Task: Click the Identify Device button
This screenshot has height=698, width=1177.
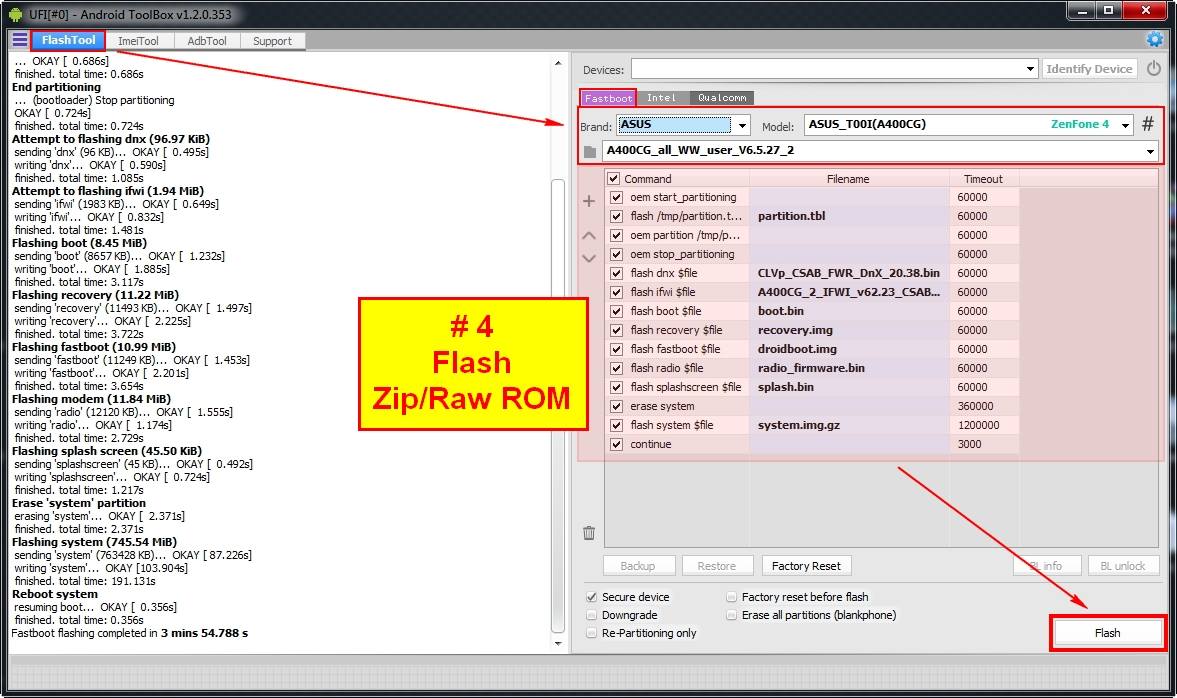Action: click(1088, 69)
